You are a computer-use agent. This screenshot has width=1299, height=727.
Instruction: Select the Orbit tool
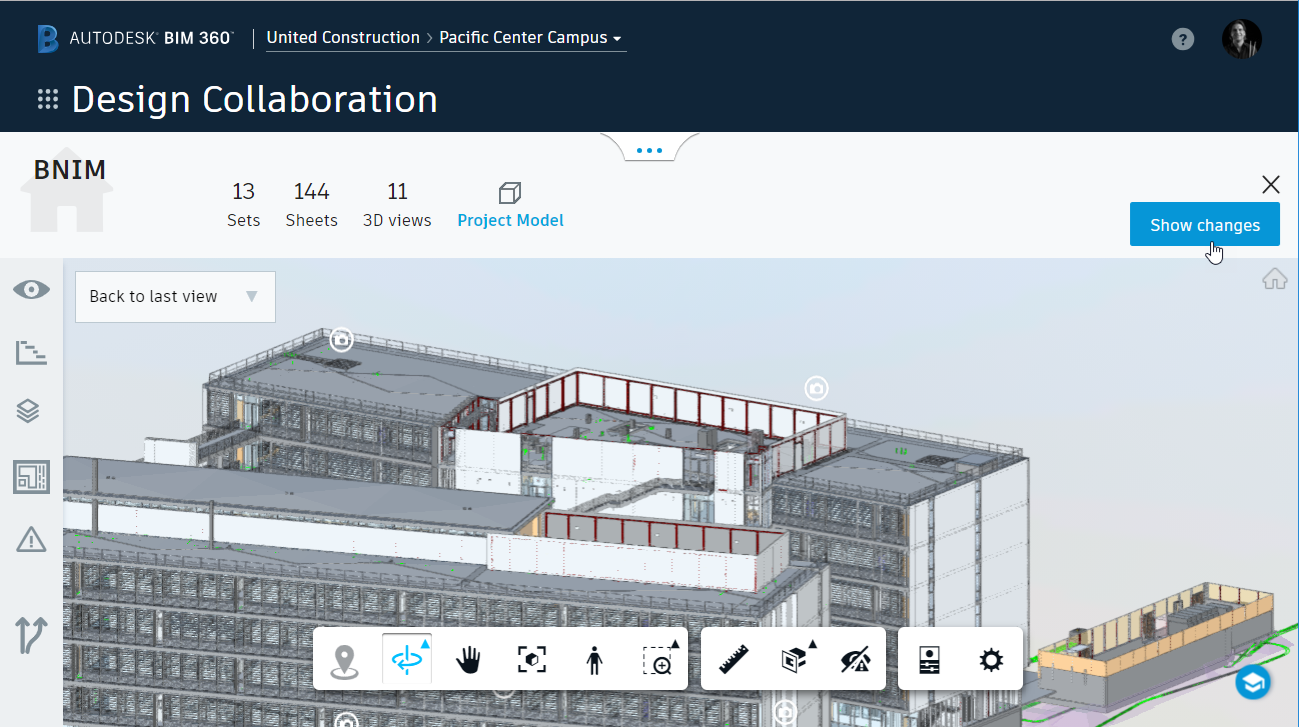(405, 659)
